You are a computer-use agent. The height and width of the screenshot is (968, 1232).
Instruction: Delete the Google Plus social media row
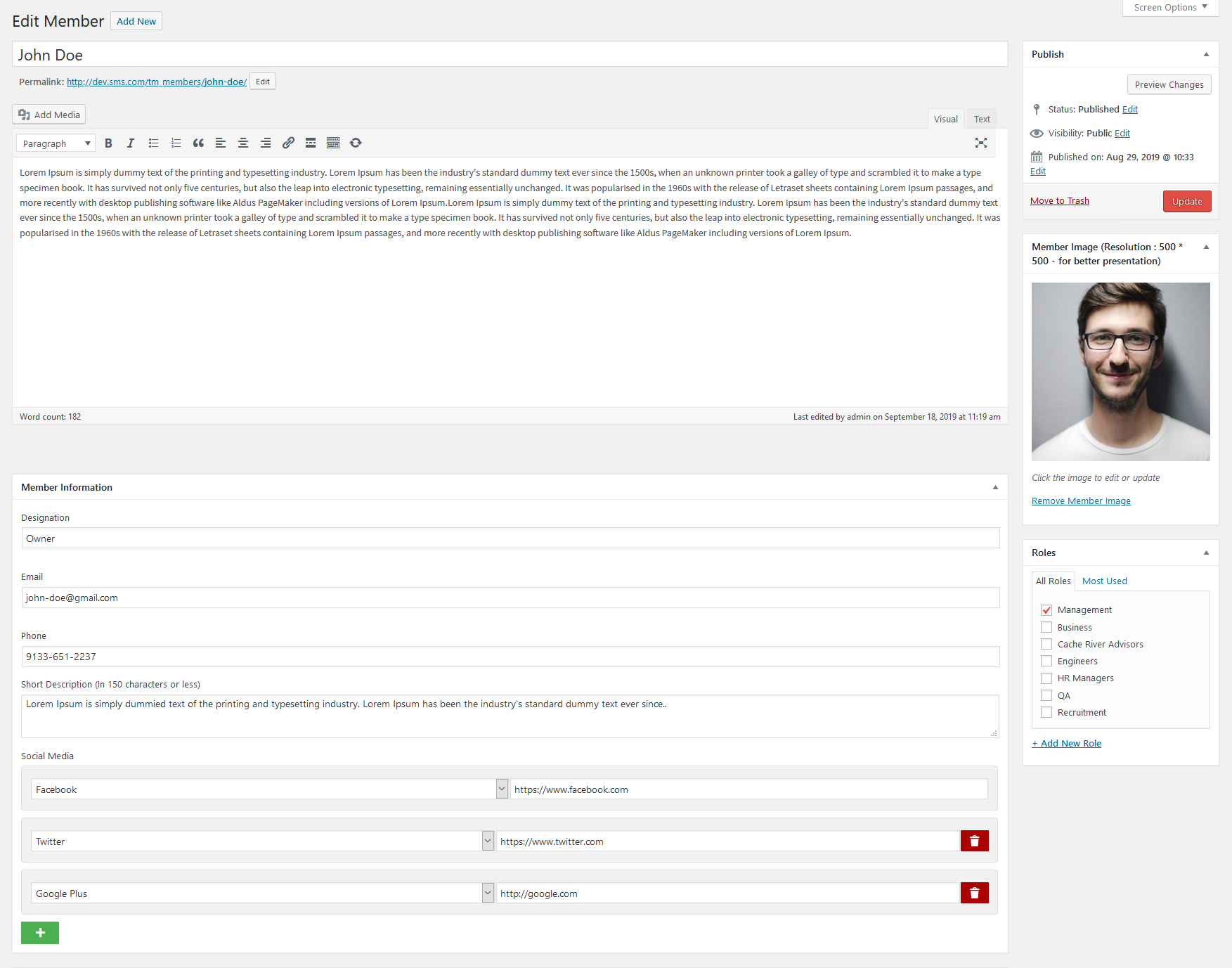coord(975,893)
